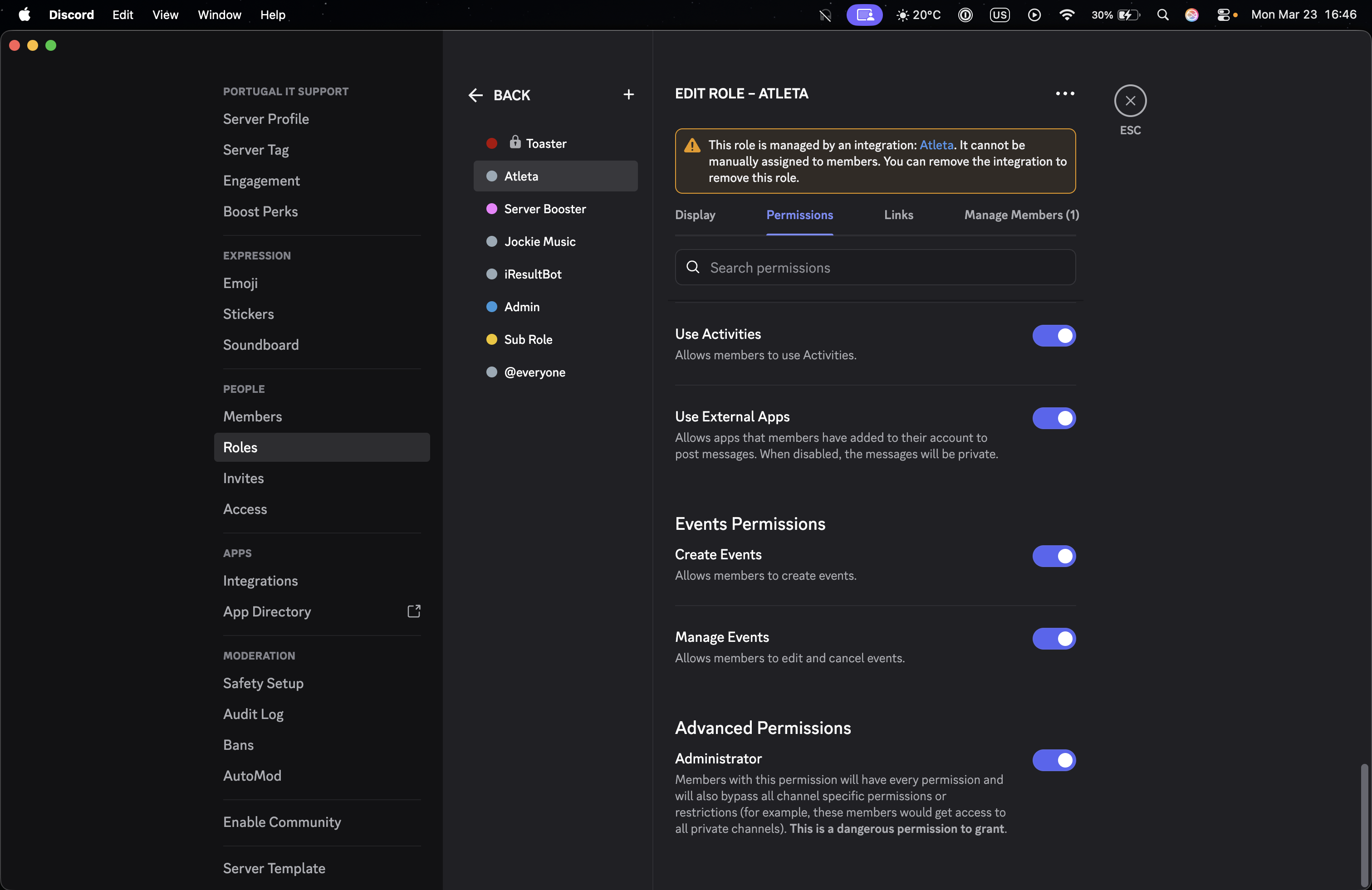Click the lock icon beside Toaster role
Screen dimensions: 1372x890
[515, 142]
